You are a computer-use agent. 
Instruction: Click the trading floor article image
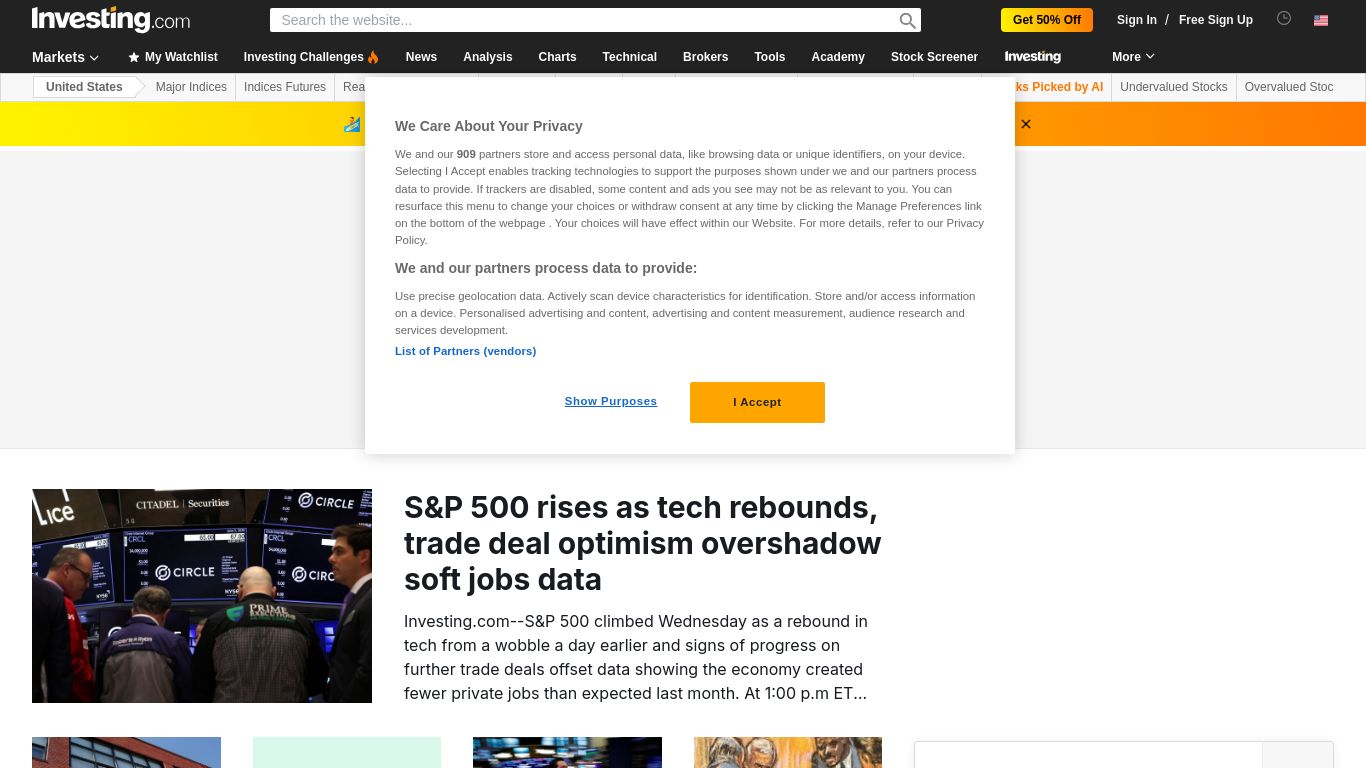tap(202, 596)
